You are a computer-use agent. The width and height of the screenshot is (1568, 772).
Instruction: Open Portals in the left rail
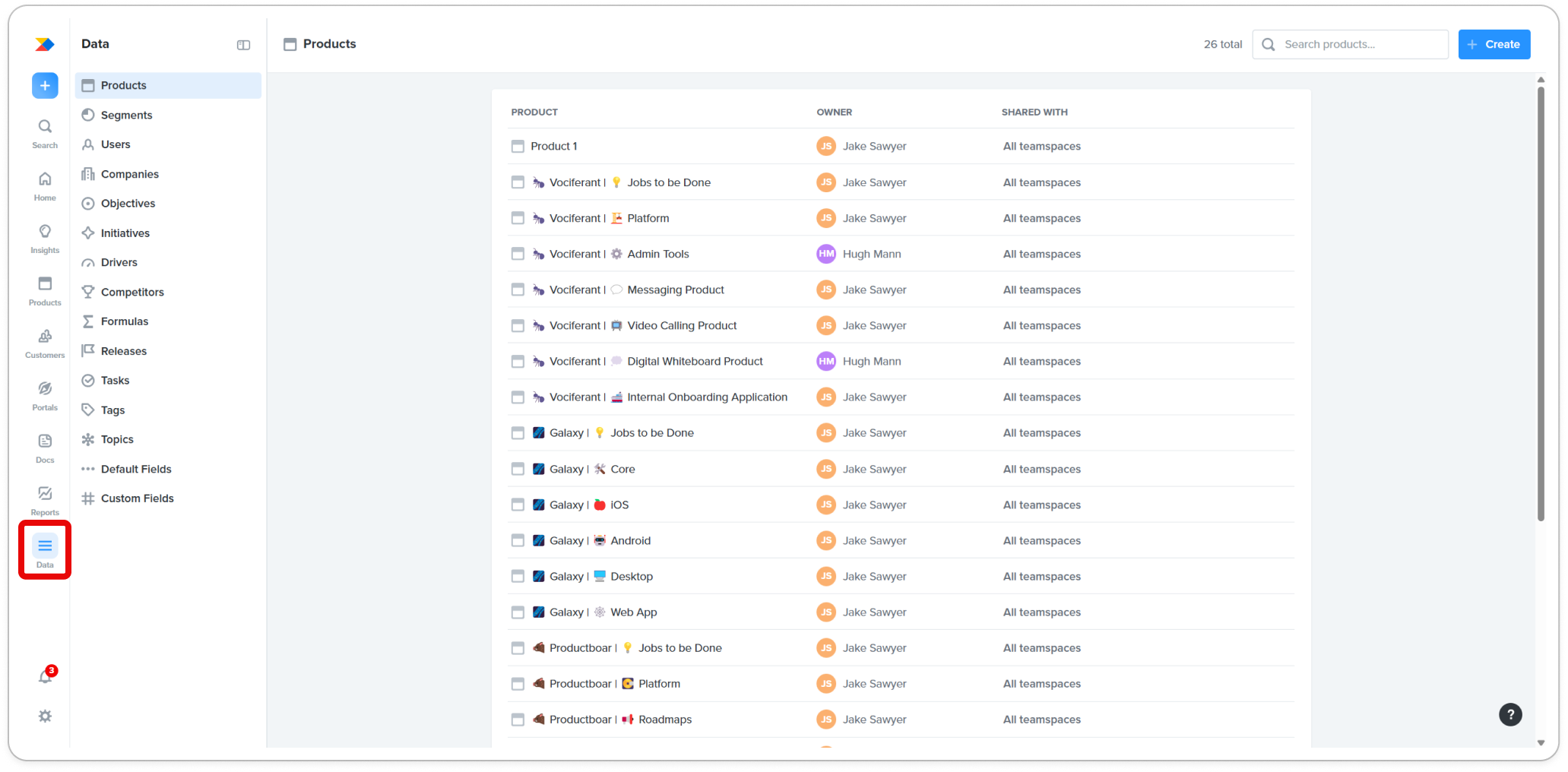click(45, 395)
